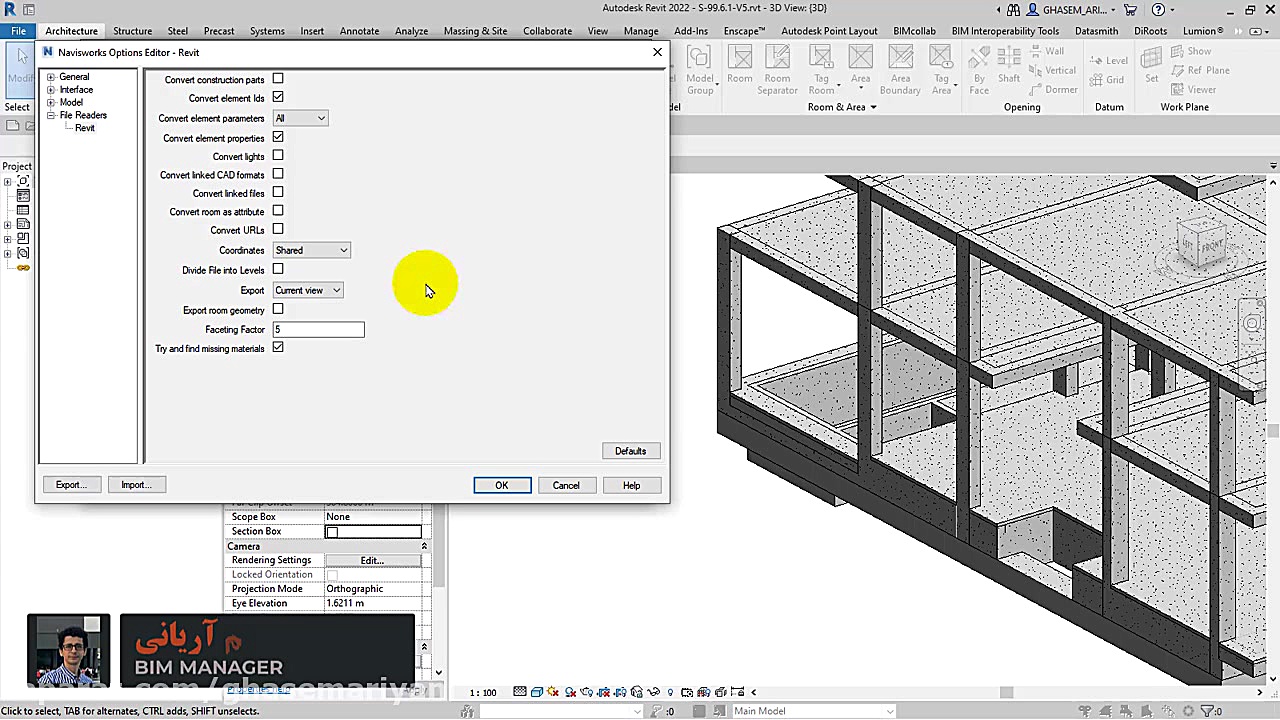Switch to the Collaborate ribbon tab

pyautogui.click(x=547, y=31)
